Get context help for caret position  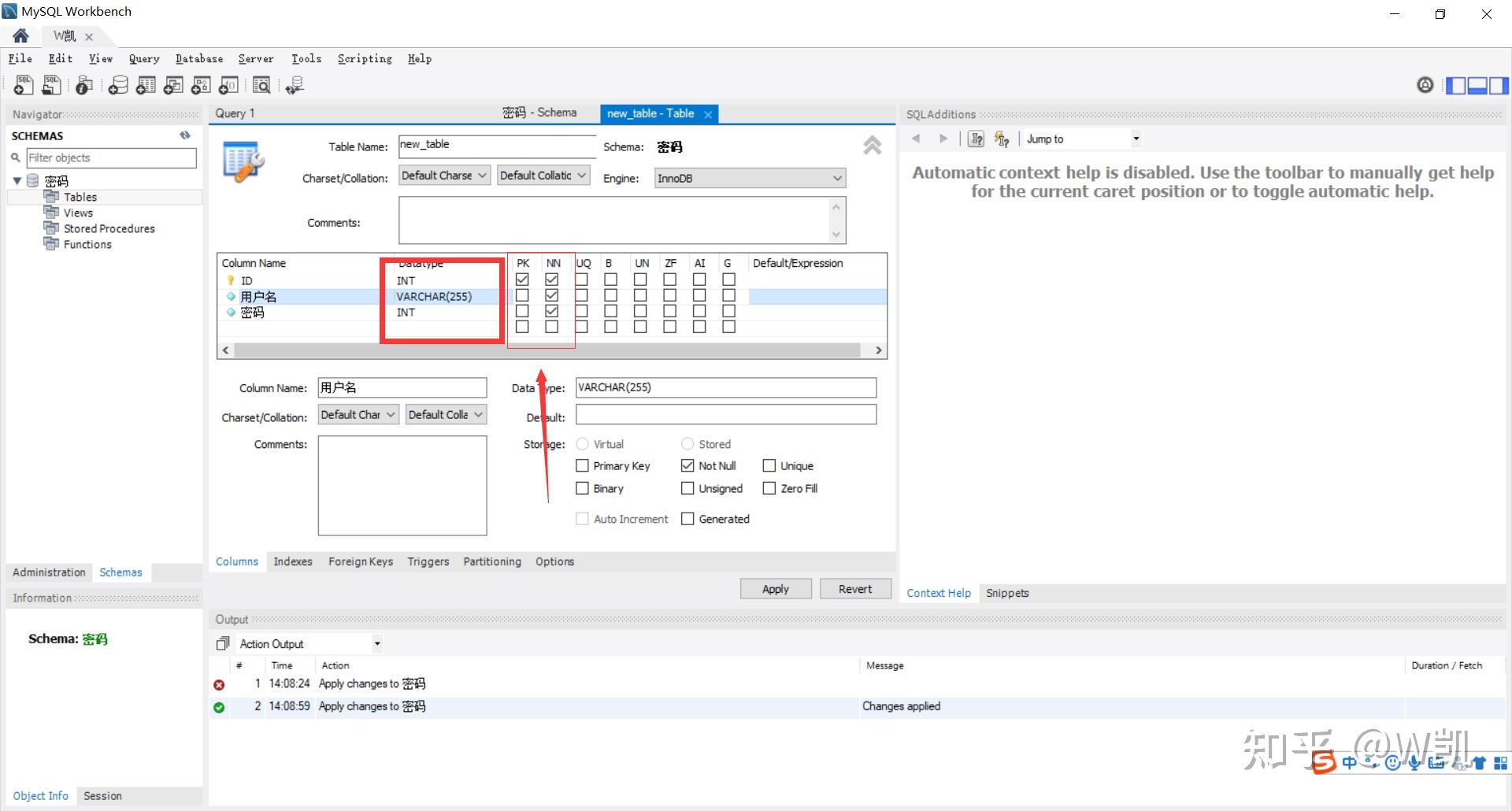[976, 139]
